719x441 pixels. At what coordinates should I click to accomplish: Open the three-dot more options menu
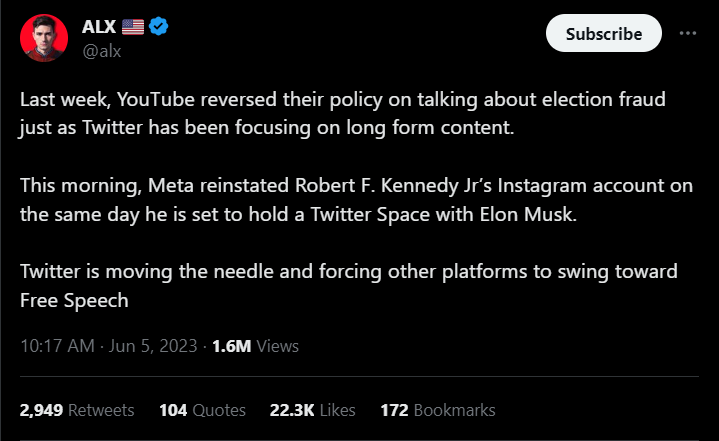pyautogui.click(x=687, y=33)
